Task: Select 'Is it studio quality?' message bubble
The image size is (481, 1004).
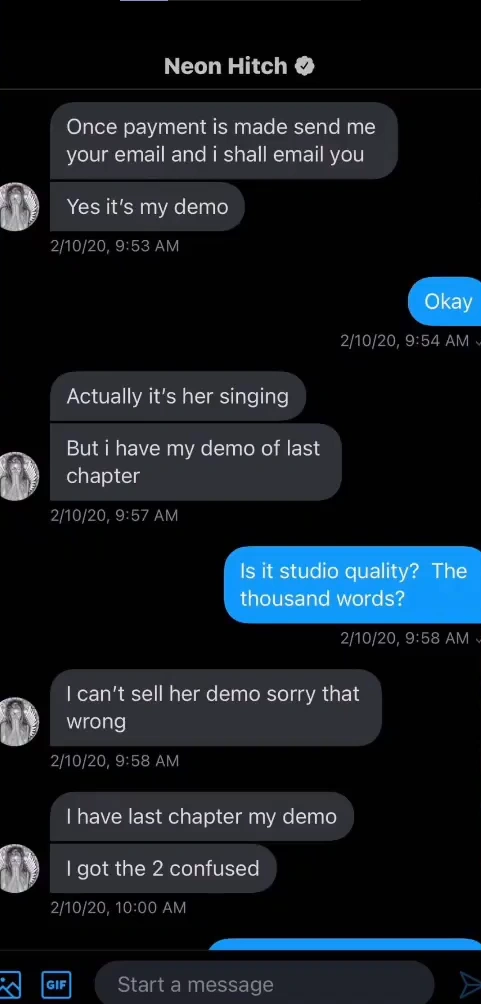Action: point(353,585)
